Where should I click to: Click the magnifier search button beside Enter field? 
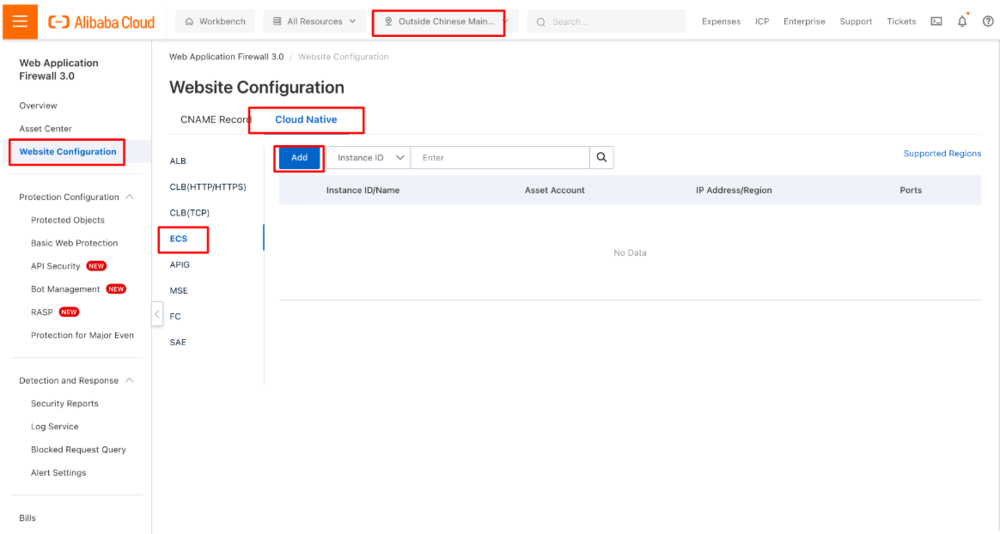[601, 158]
